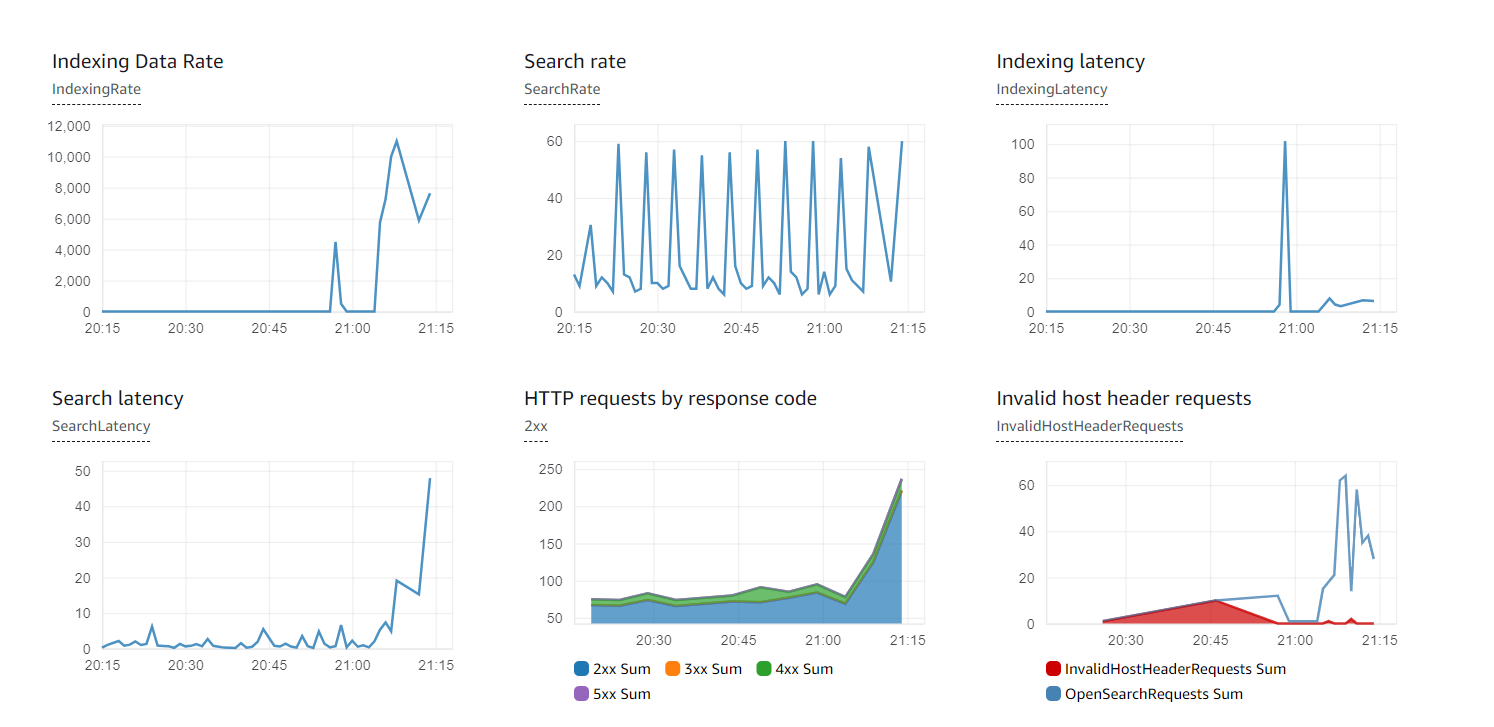1494x727 pixels.
Task: Select the Search rate title
Action: click(x=575, y=61)
